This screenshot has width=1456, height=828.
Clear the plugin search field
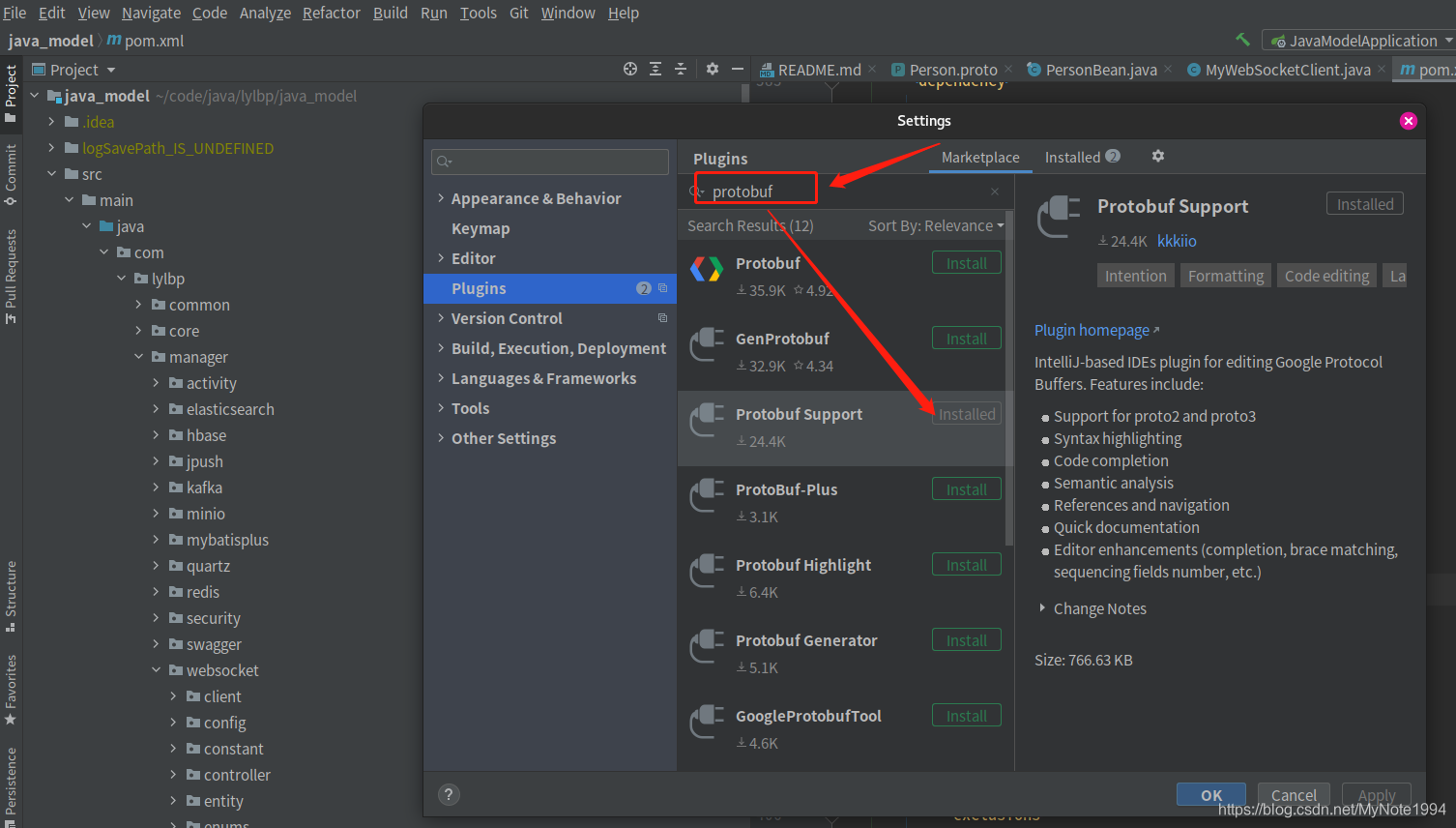[995, 192]
